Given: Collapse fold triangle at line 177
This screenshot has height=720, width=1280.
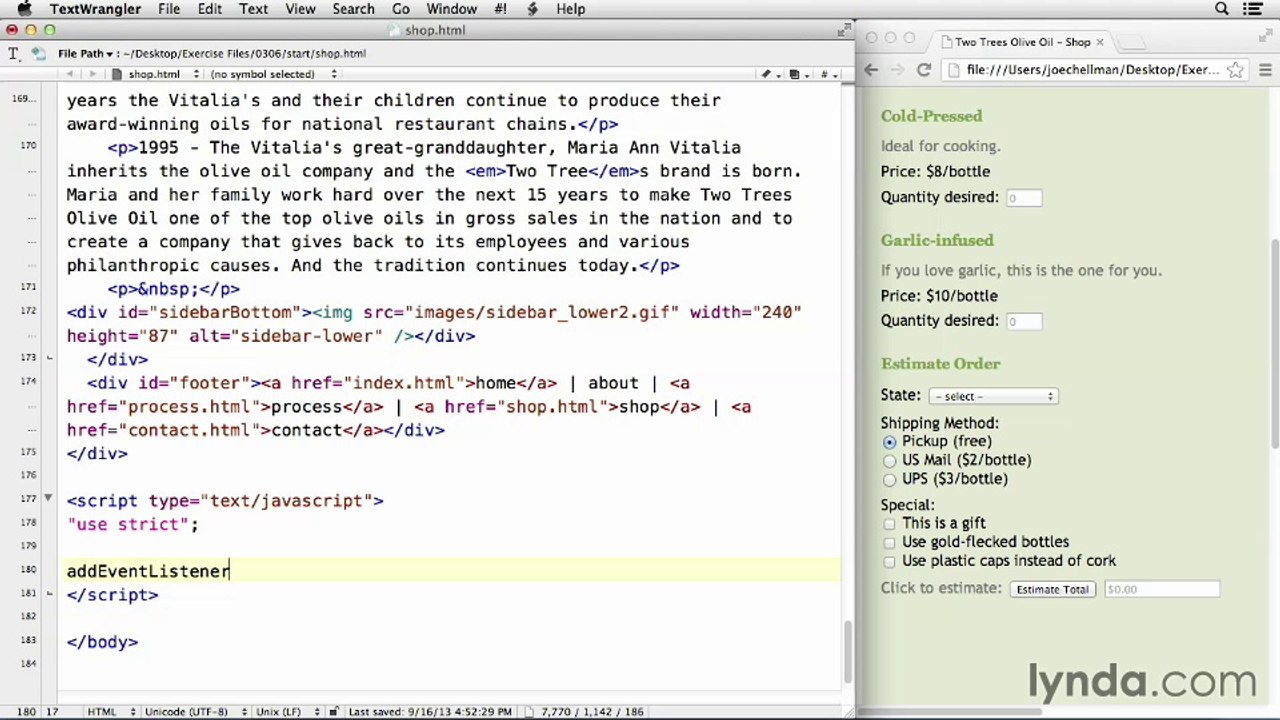Looking at the screenshot, I should (x=48, y=498).
